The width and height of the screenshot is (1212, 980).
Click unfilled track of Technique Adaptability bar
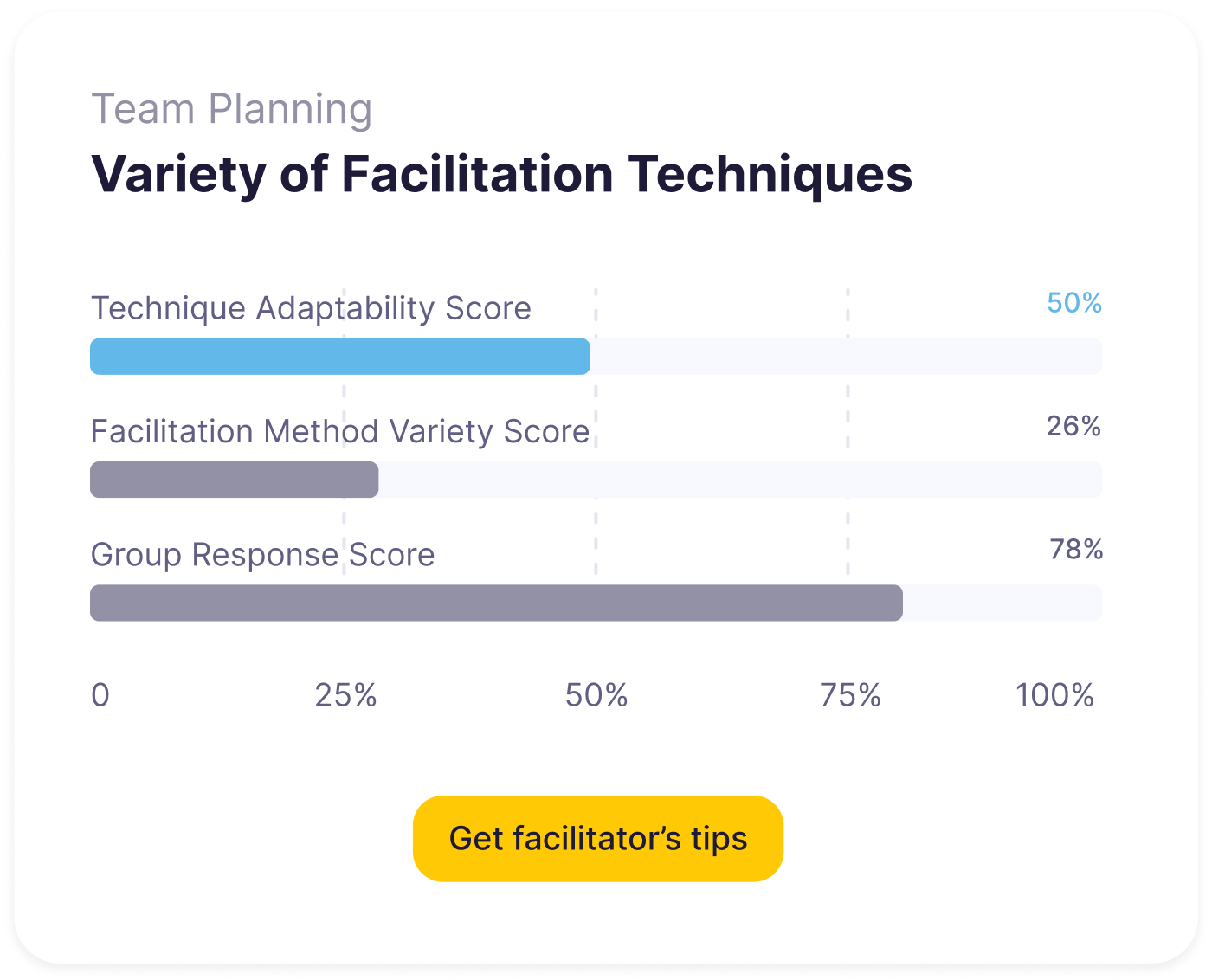(x=845, y=357)
